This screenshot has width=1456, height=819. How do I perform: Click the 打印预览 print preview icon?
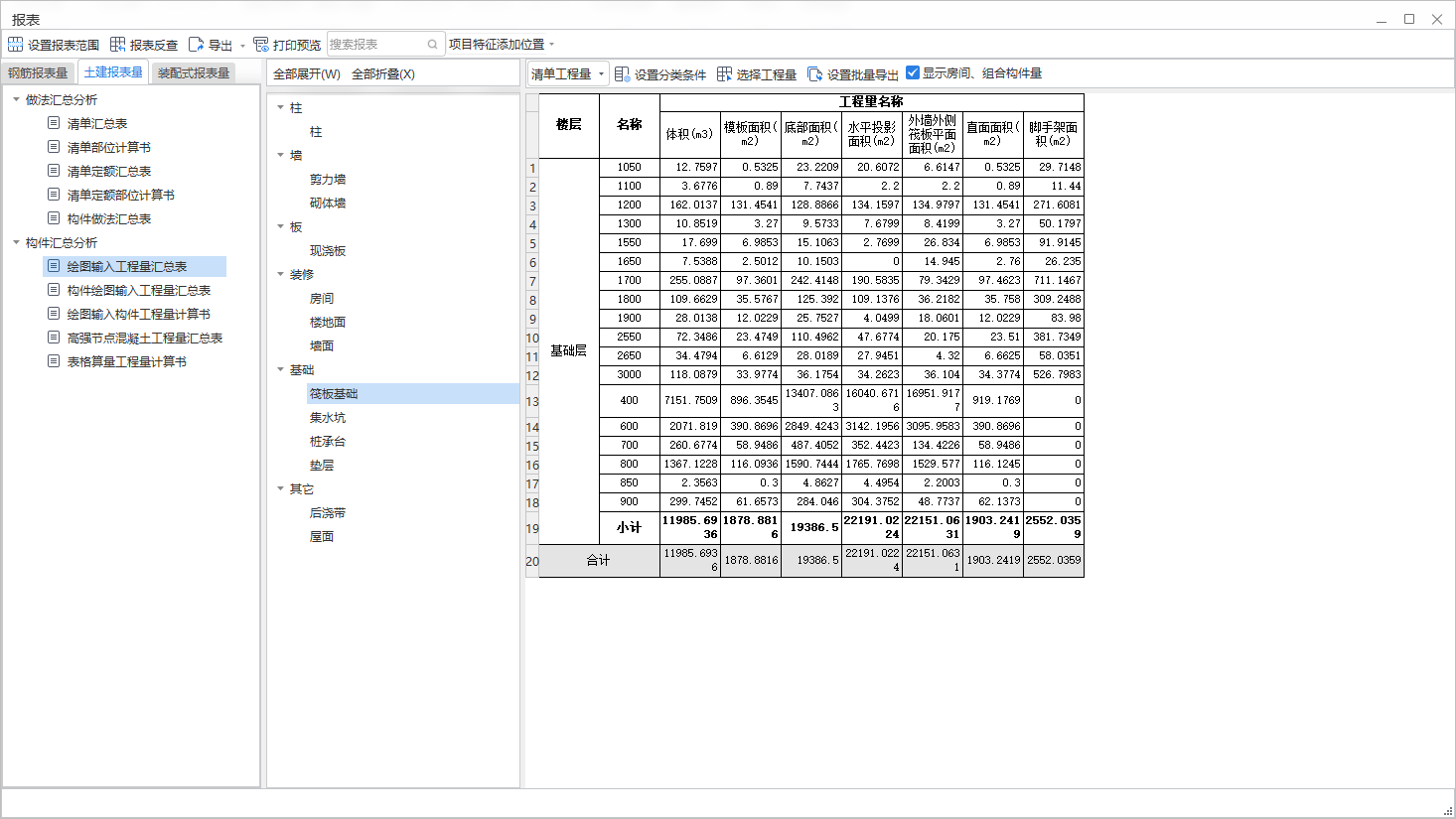click(261, 45)
